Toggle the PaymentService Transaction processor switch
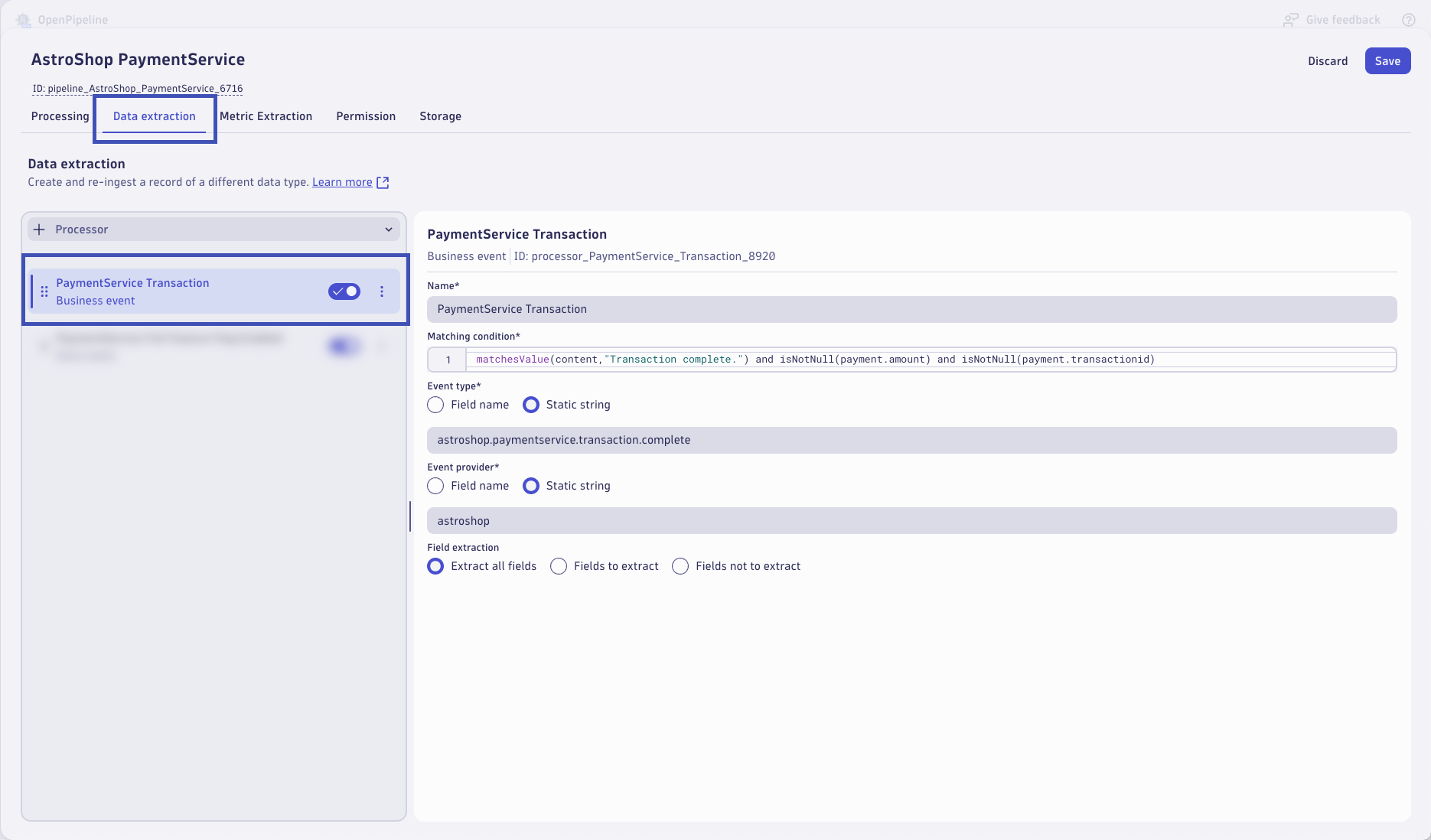The width and height of the screenshot is (1431, 840). click(344, 291)
